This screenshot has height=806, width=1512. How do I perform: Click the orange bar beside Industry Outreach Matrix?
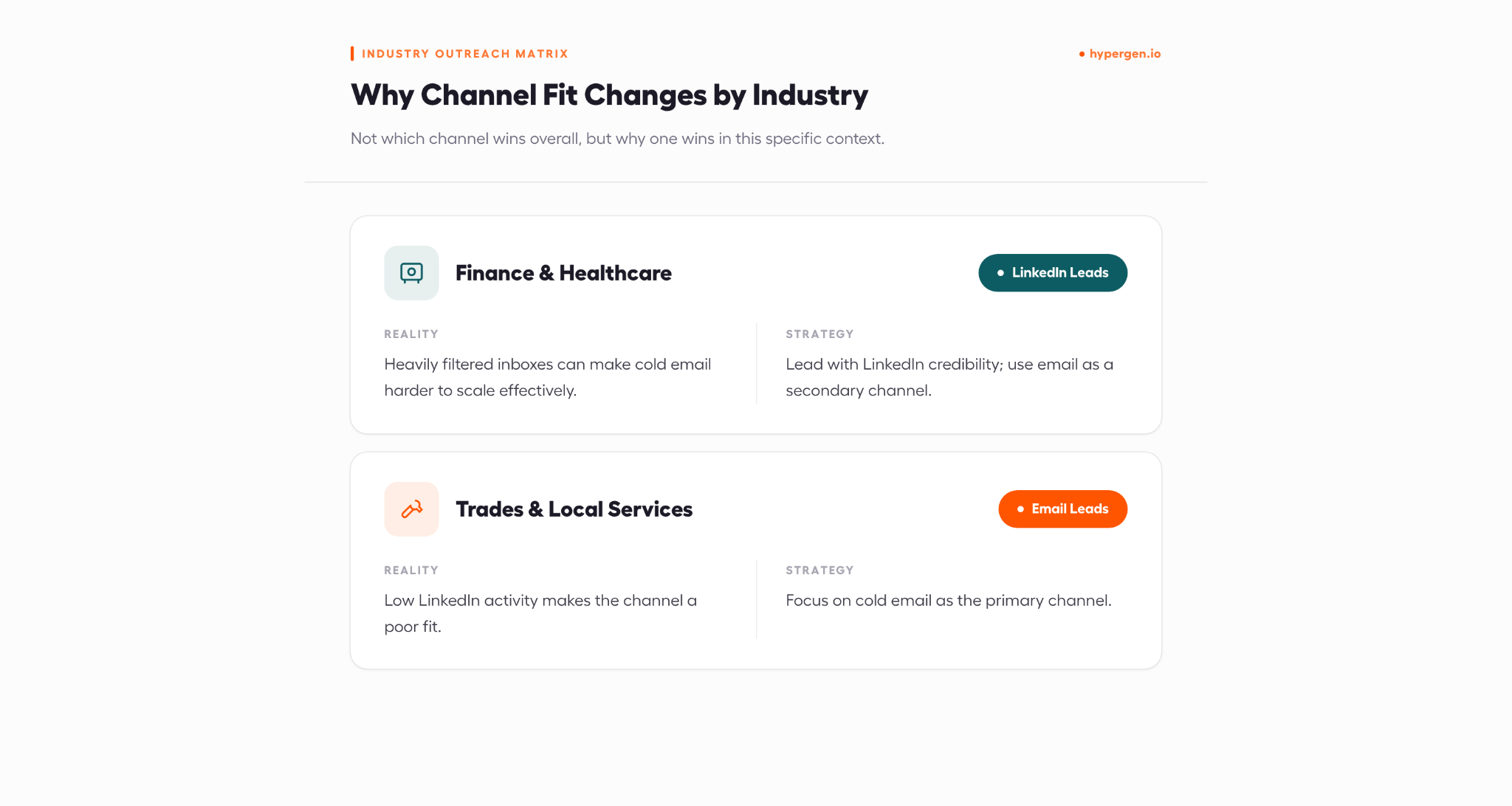[352, 54]
